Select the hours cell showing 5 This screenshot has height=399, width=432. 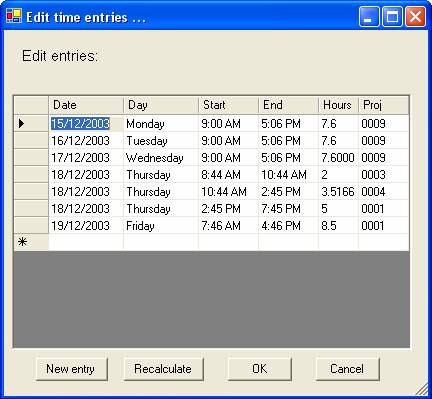pyautogui.click(x=338, y=209)
